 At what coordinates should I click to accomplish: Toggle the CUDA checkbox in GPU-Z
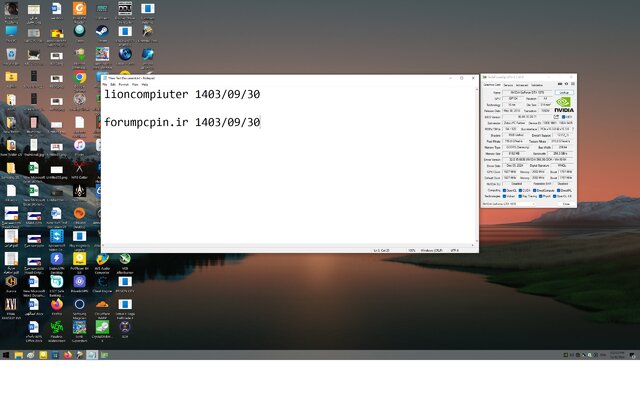tap(521, 190)
